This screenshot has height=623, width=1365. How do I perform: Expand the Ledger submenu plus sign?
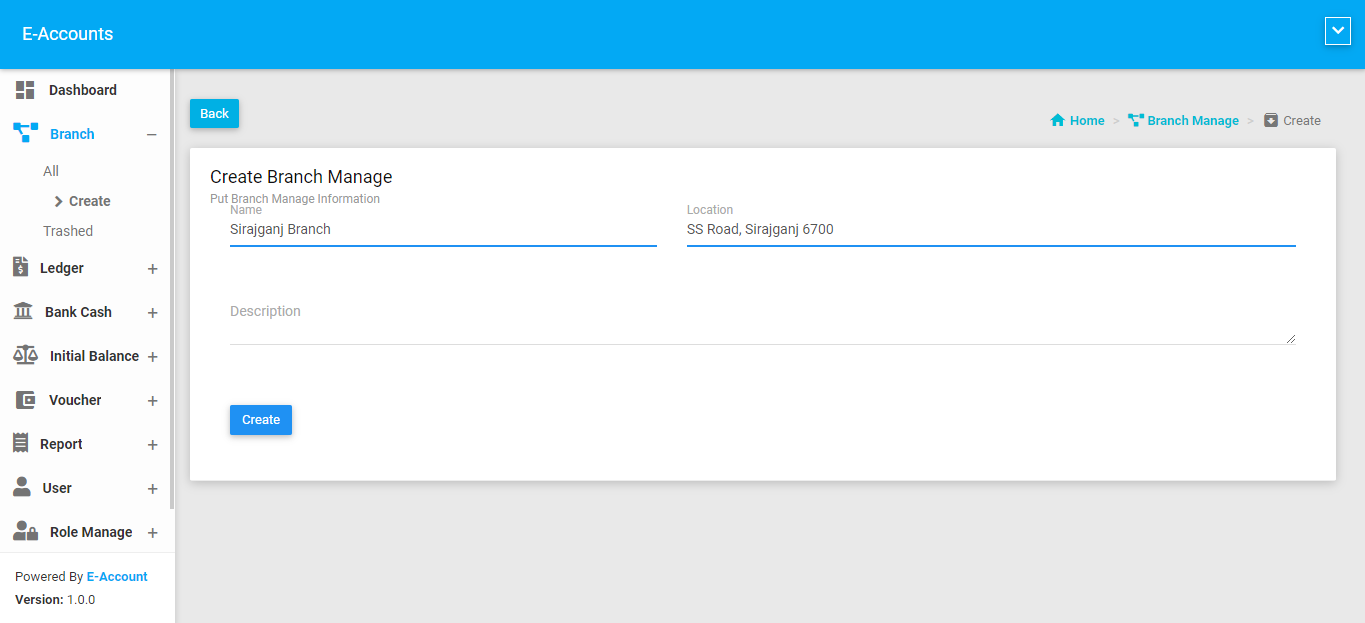(152, 269)
